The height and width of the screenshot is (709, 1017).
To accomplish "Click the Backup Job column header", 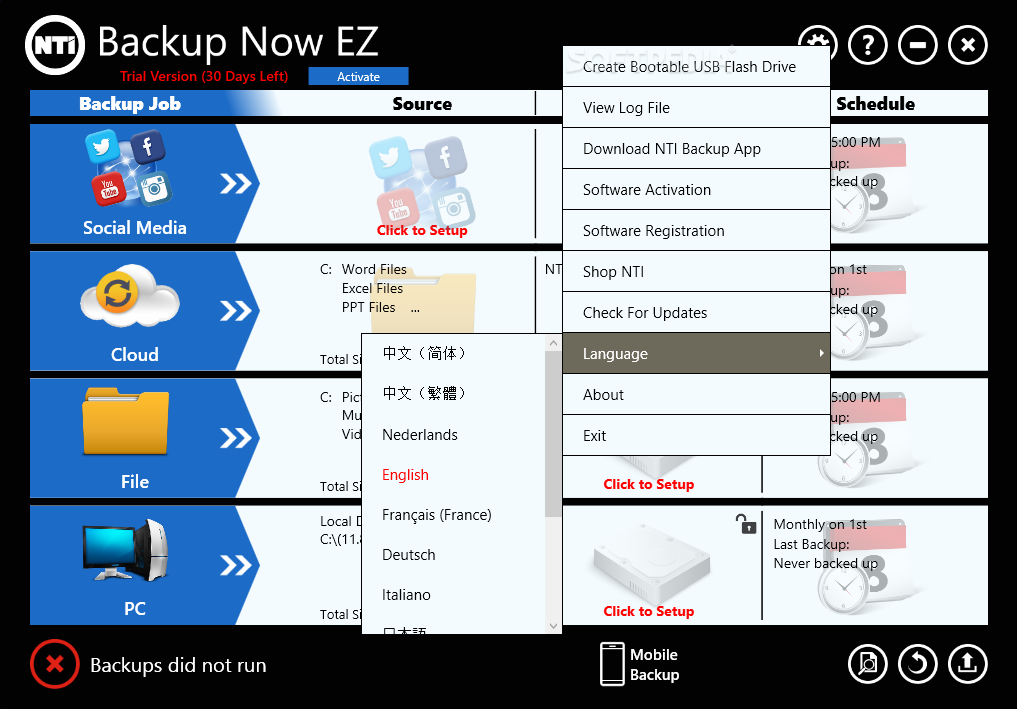I will [x=130, y=103].
